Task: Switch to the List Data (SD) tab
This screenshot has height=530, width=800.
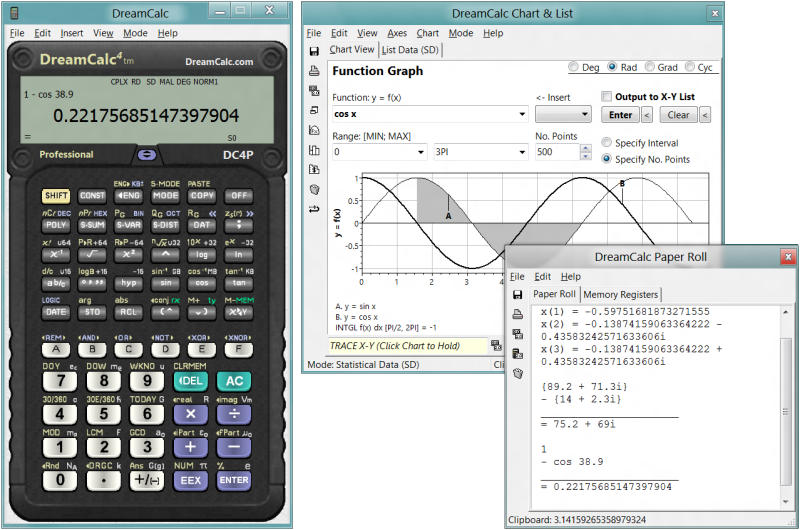Action: click(410, 50)
